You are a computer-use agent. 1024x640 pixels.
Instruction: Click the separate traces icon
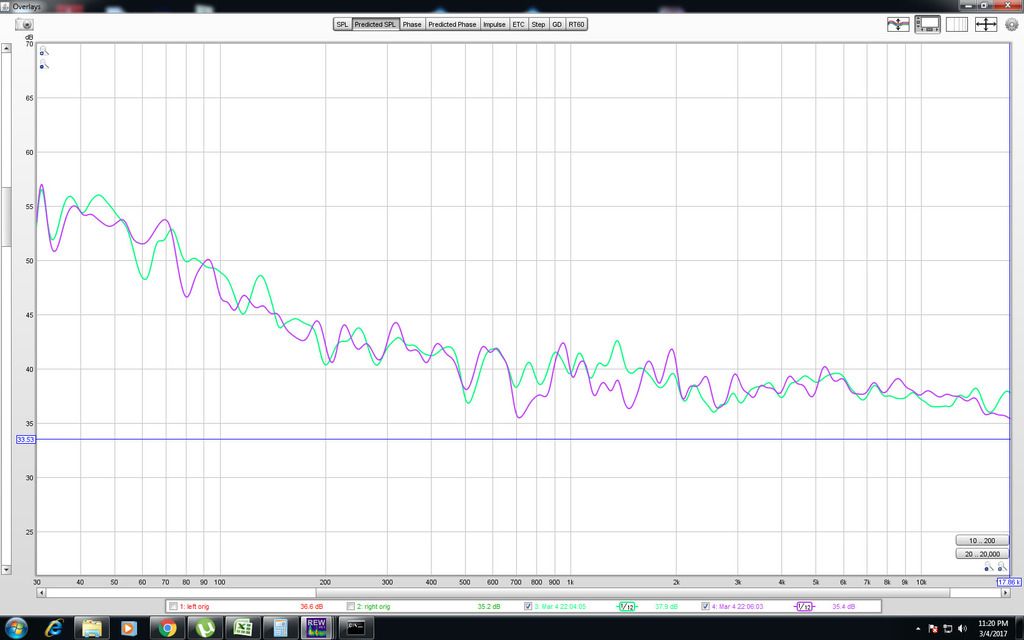898,24
